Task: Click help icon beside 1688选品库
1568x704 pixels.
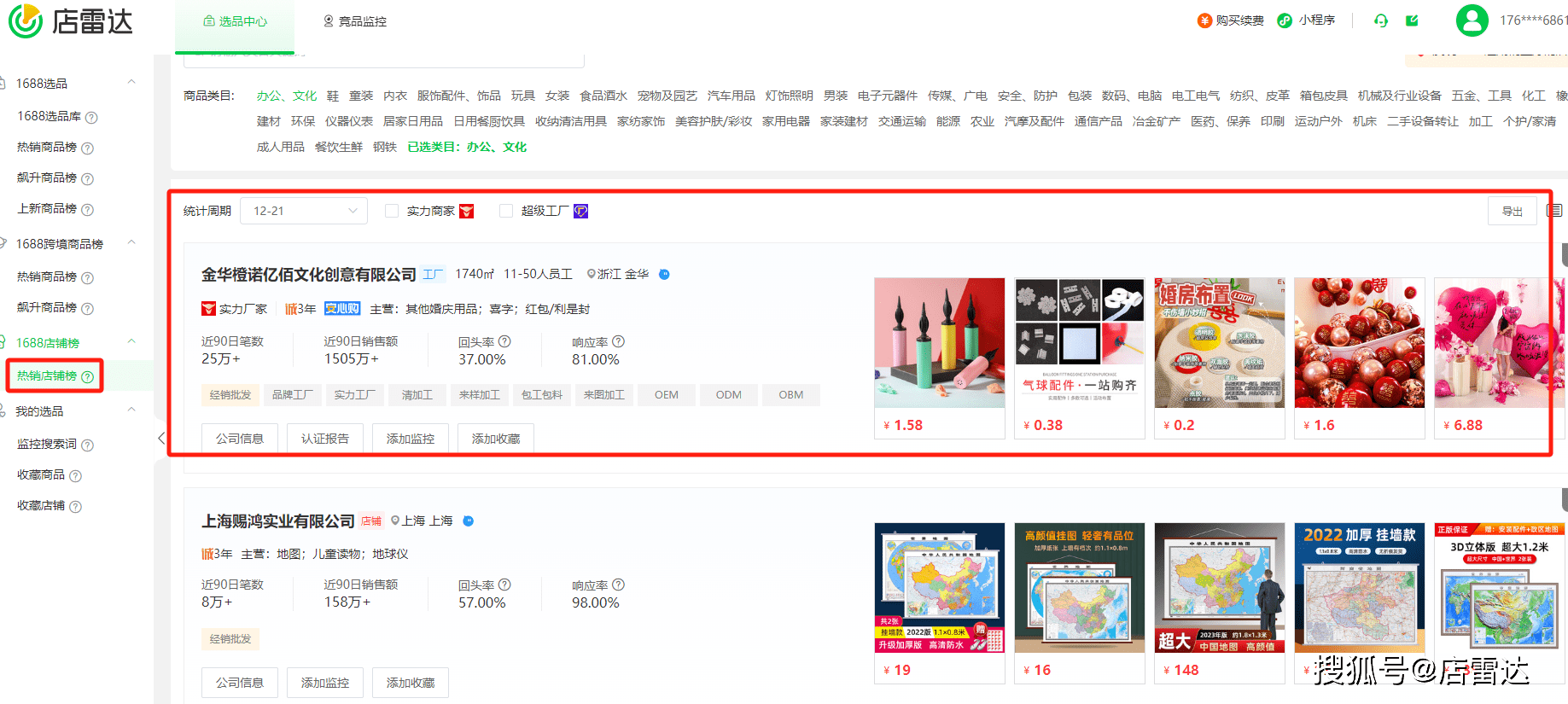Action: pyautogui.click(x=91, y=117)
